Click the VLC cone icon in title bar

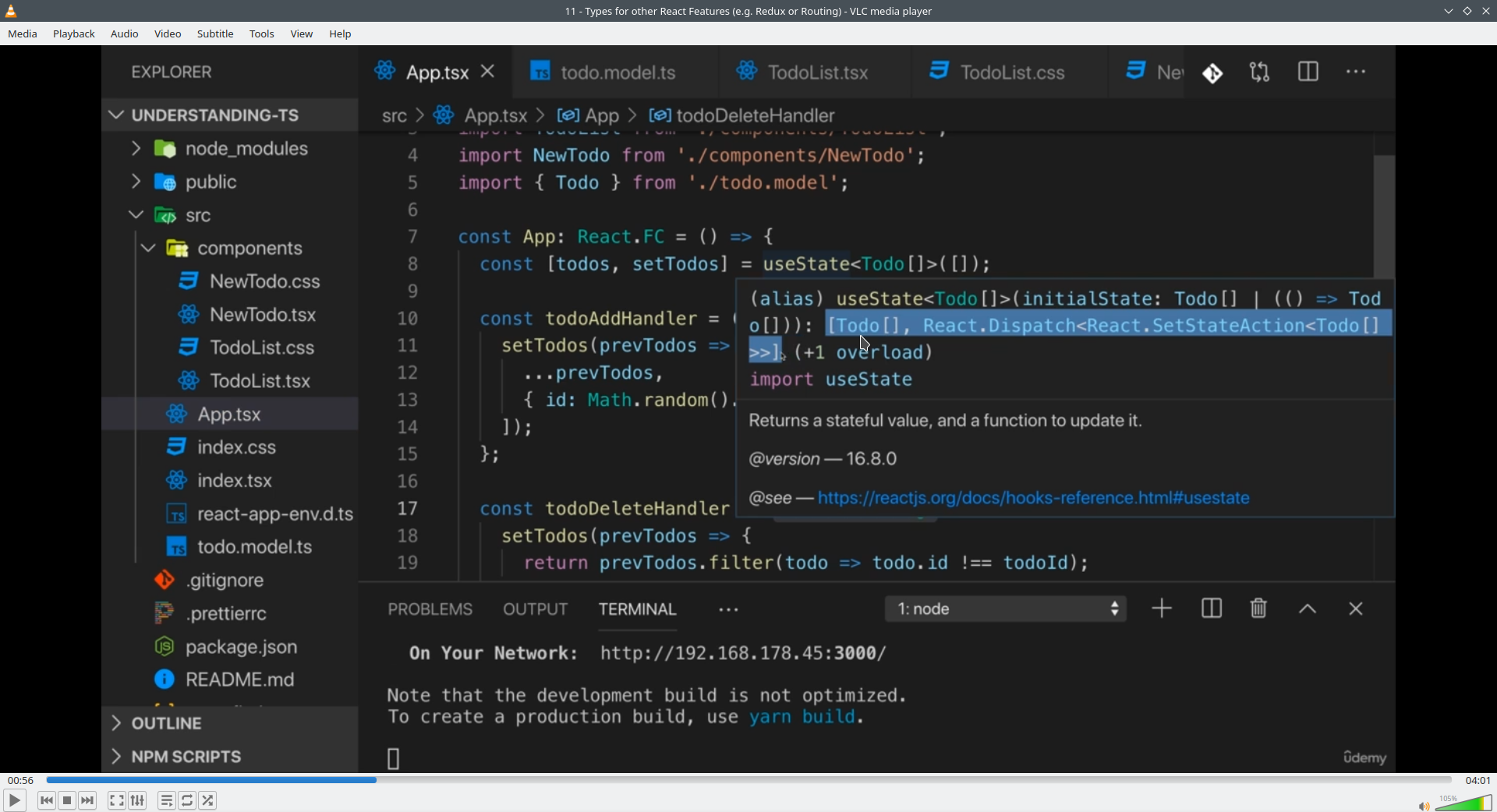[x=11, y=11]
